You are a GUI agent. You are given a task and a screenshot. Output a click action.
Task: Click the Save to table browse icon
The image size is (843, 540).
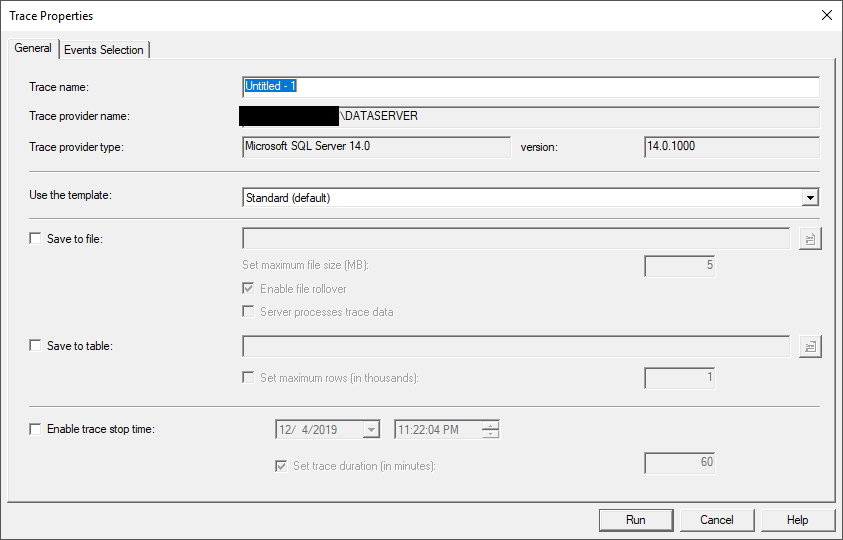810,346
